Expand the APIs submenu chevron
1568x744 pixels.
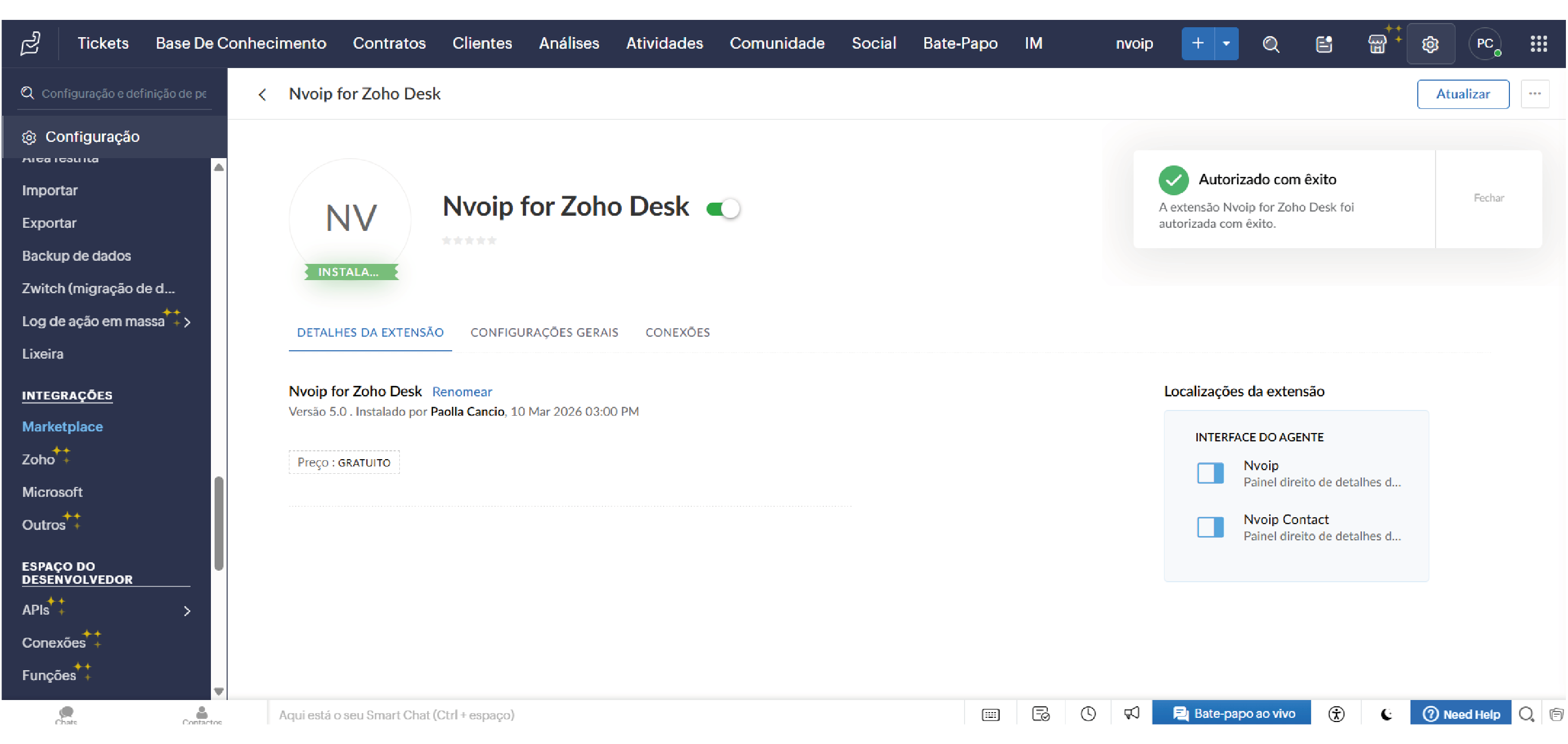tap(187, 610)
